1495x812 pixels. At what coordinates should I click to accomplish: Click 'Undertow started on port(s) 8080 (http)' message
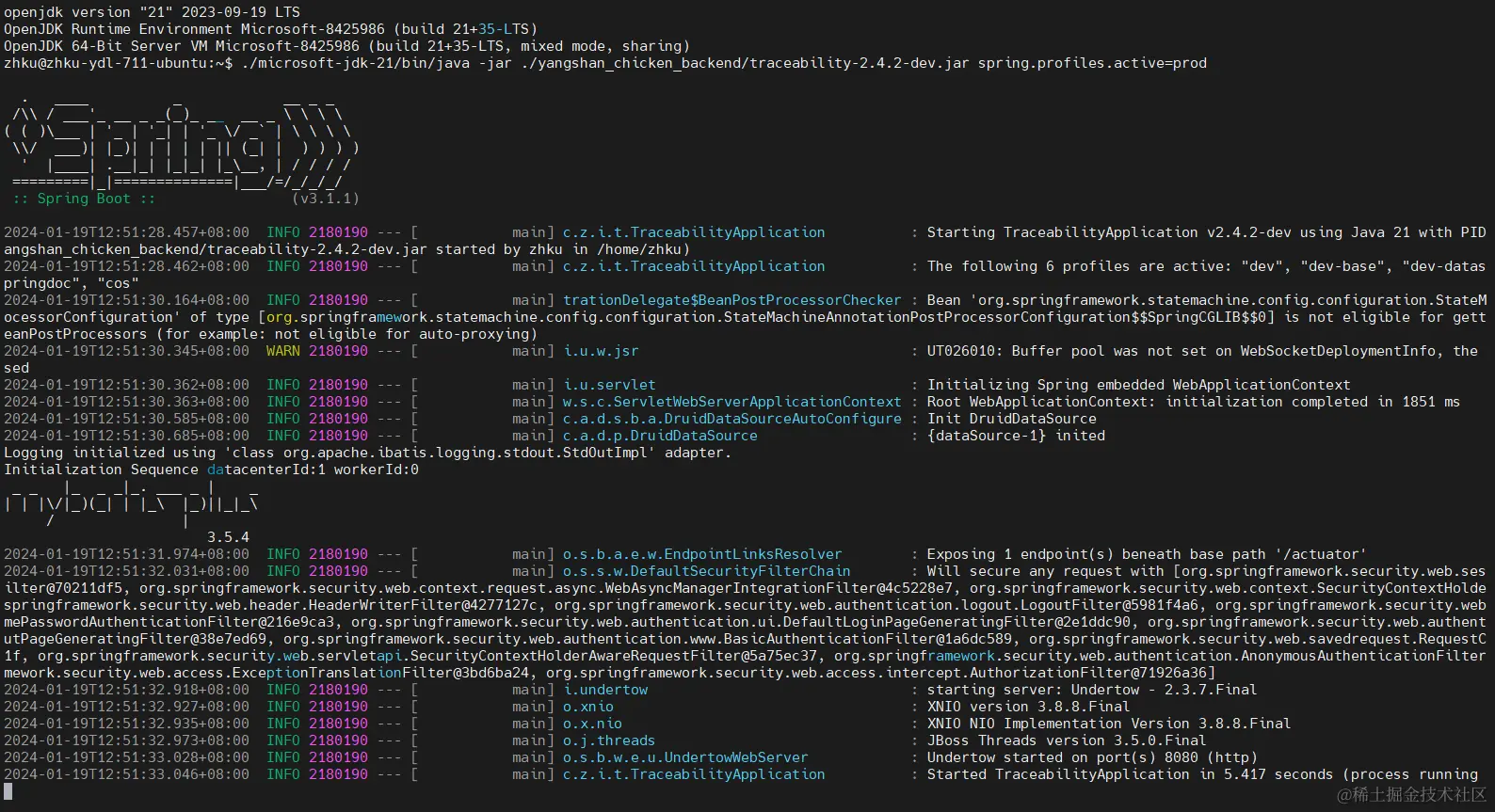[1092, 757]
